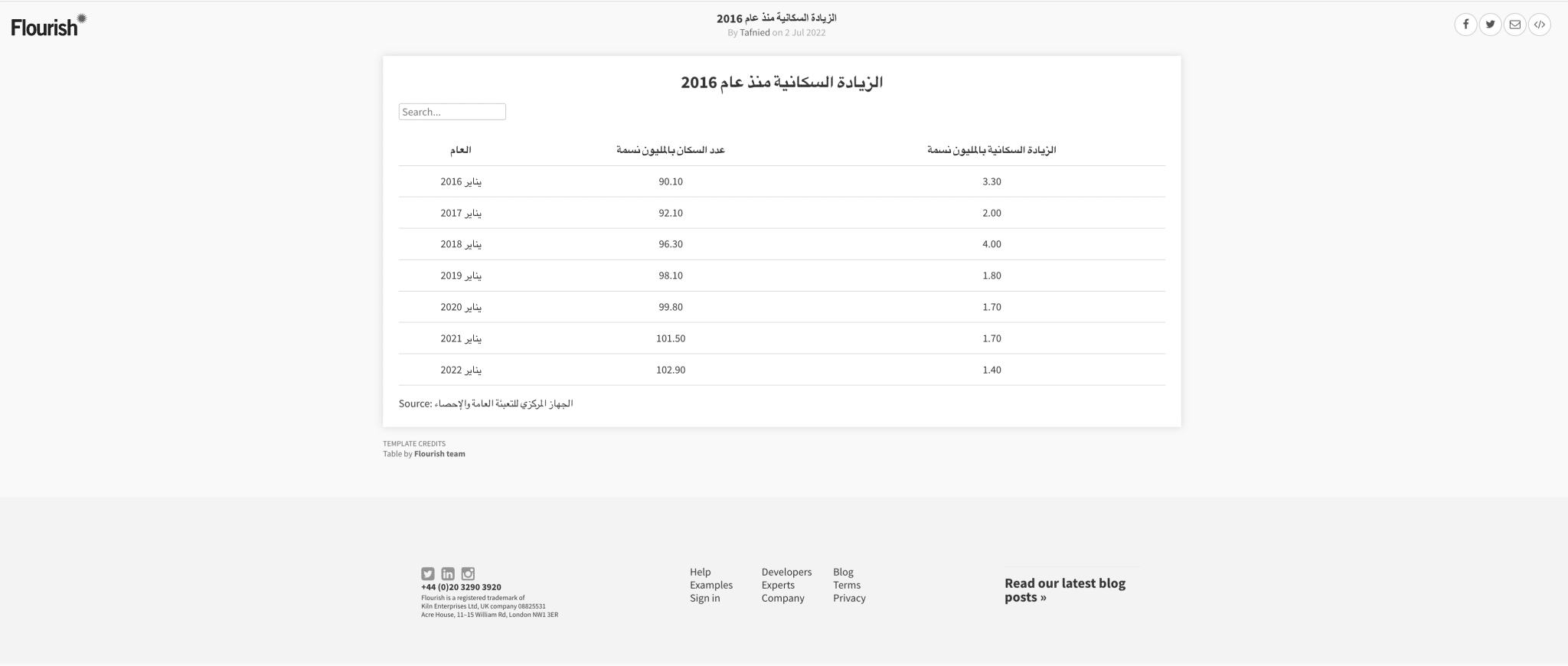
Task: Open the Help footer link
Action: pyautogui.click(x=700, y=572)
